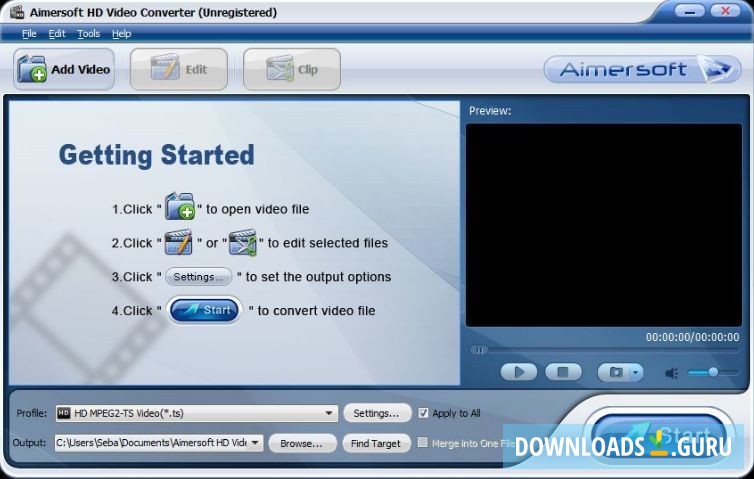Open the Help menu
754x479 pixels.
pyautogui.click(x=121, y=34)
